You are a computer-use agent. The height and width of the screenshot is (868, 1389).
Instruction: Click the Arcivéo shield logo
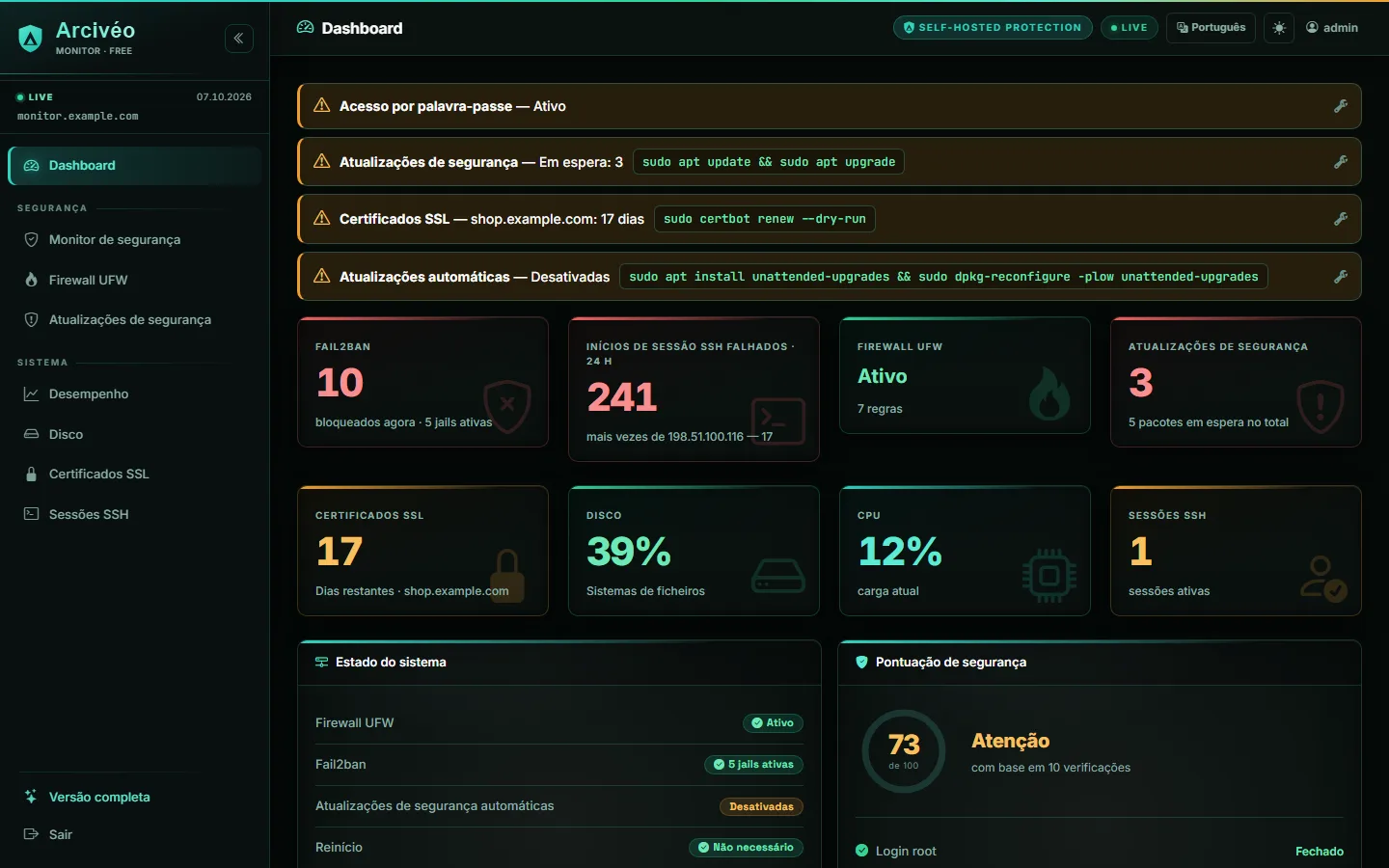pos(31,39)
